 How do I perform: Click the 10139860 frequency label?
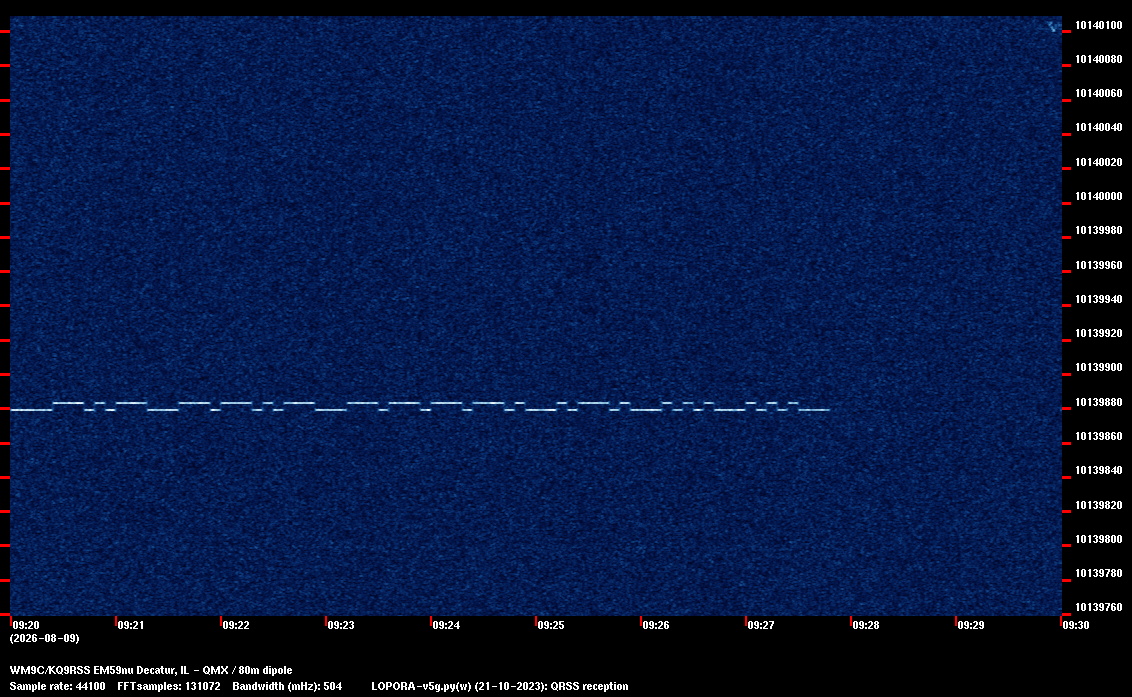click(1098, 436)
